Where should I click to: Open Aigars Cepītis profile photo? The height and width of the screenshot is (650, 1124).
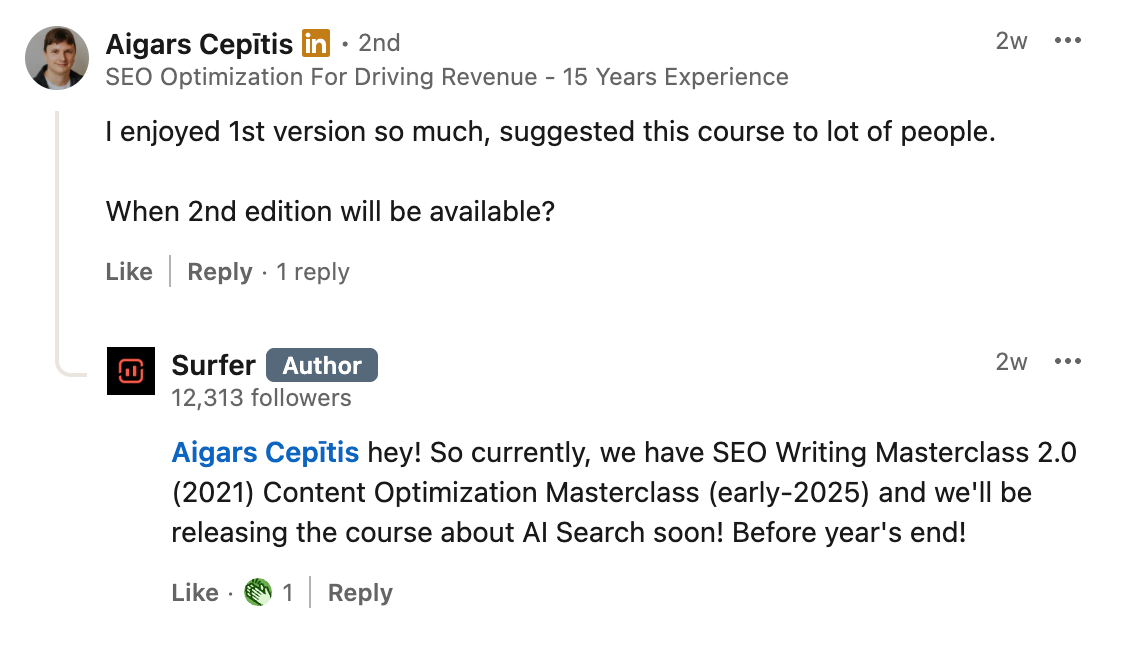(57, 58)
